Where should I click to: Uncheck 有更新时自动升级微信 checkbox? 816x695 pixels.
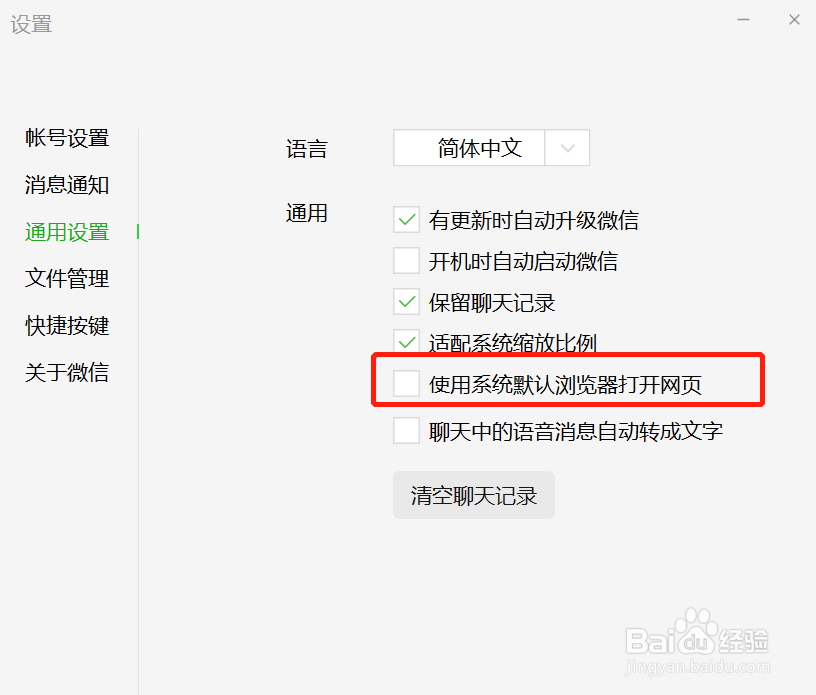point(406,220)
